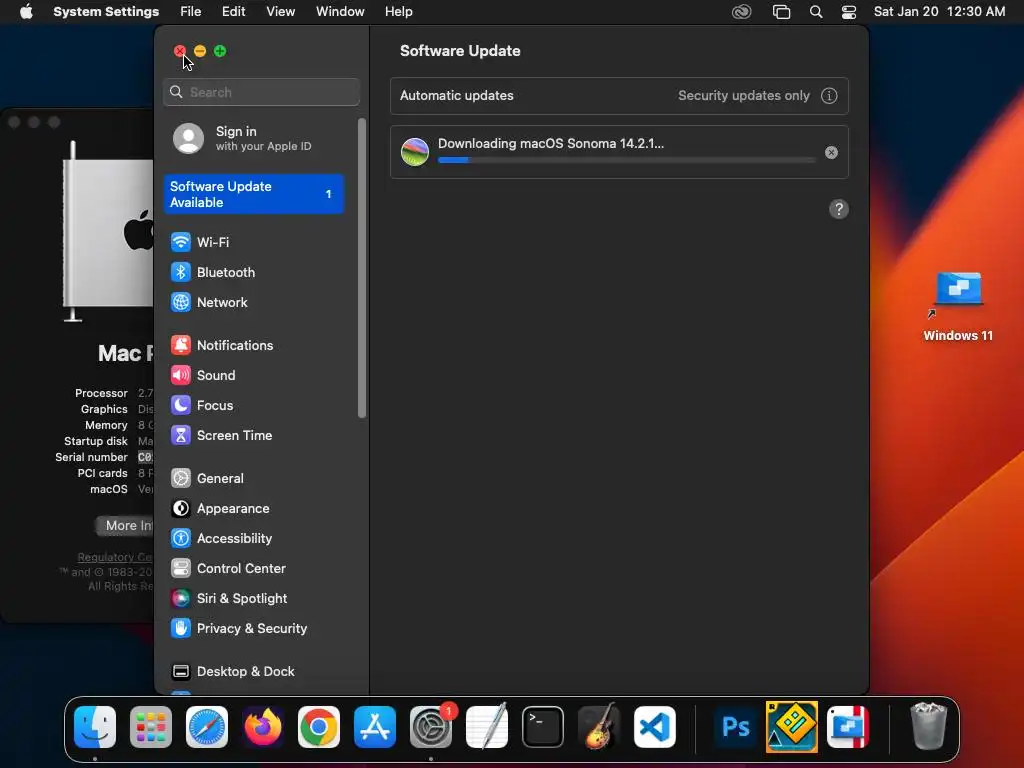Viewport: 1024px width, 768px height.
Task: Open the Software Update help button
Action: [x=839, y=210]
